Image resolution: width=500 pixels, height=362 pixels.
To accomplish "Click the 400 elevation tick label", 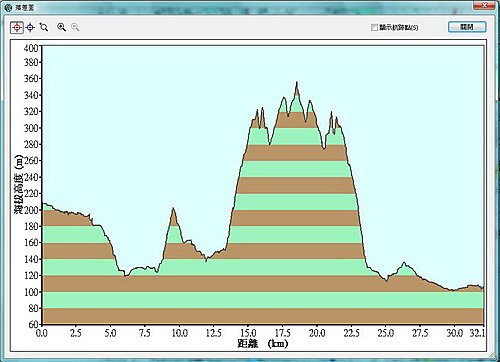I will (x=31, y=48).
